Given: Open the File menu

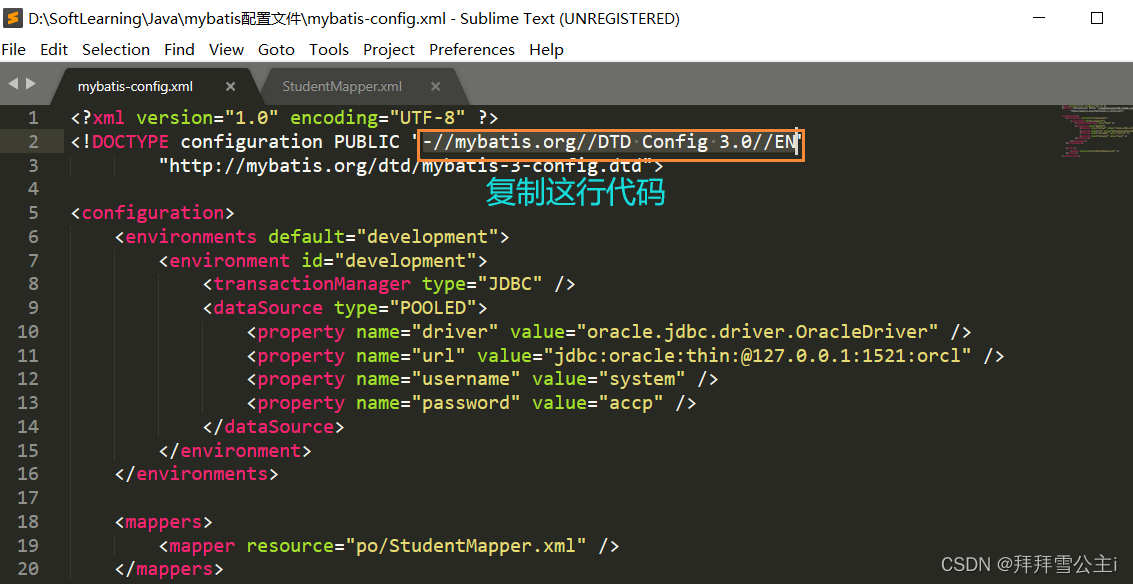Looking at the screenshot, I should tap(14, 49).
